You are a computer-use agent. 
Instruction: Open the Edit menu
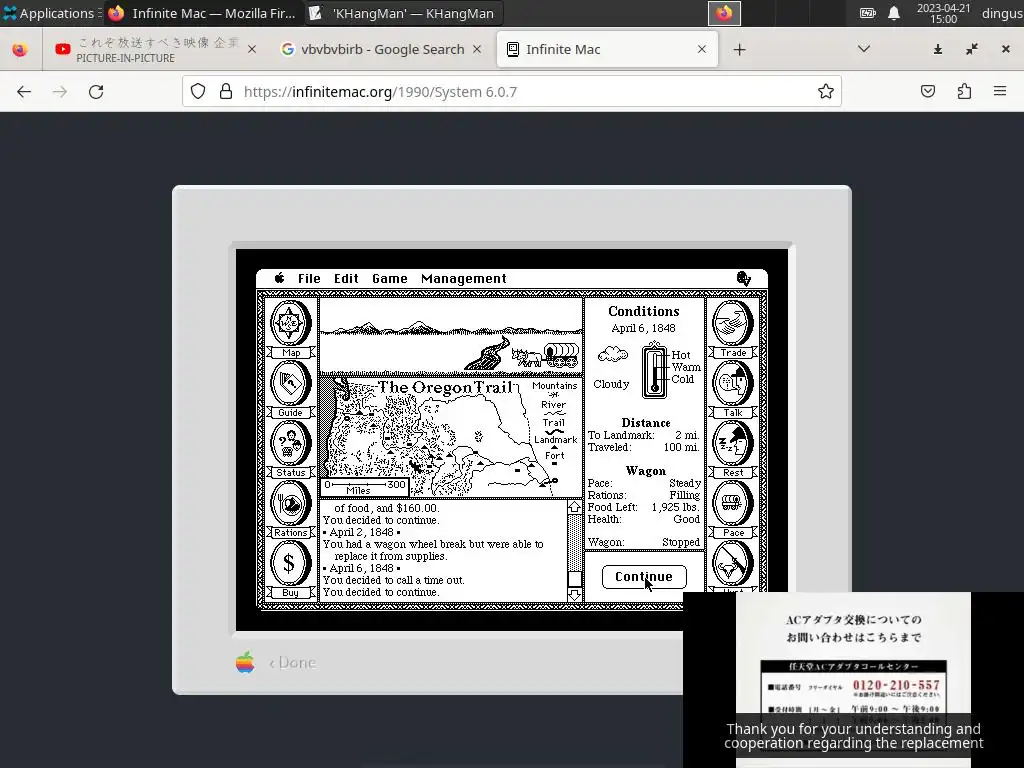346,278
